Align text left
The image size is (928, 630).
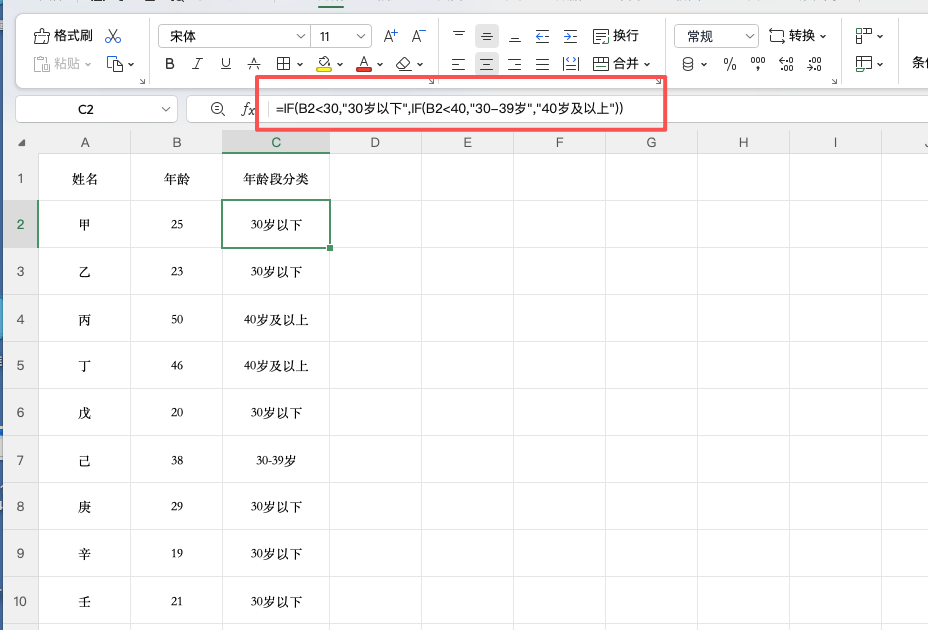(459, 63)
